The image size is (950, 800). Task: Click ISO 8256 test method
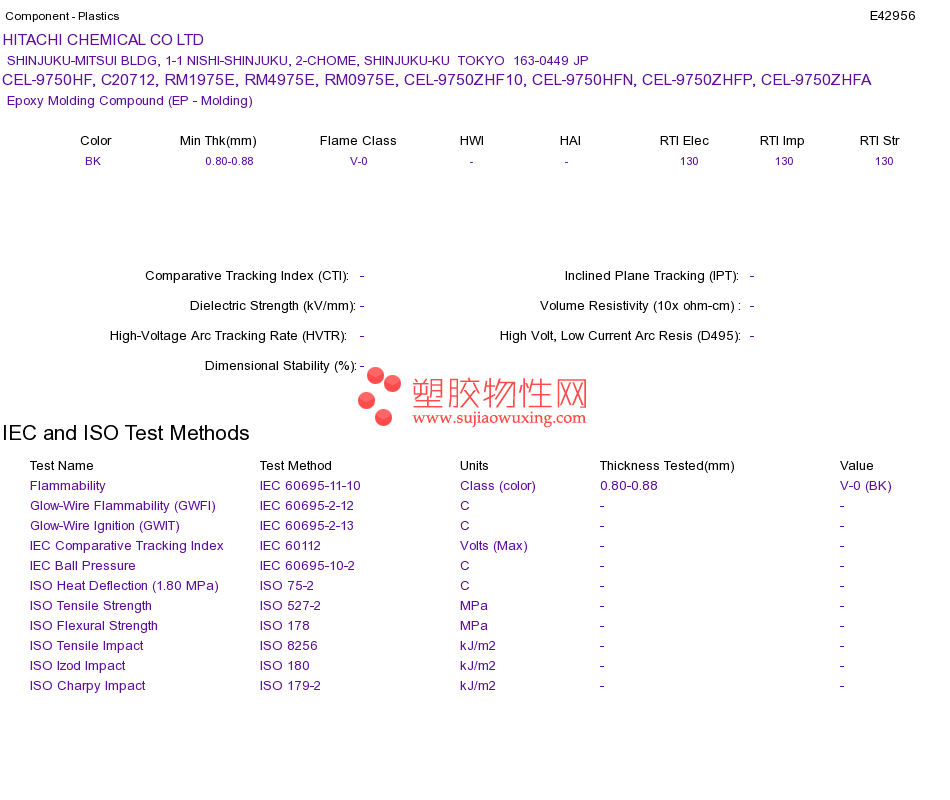click(x=288, y=646)
